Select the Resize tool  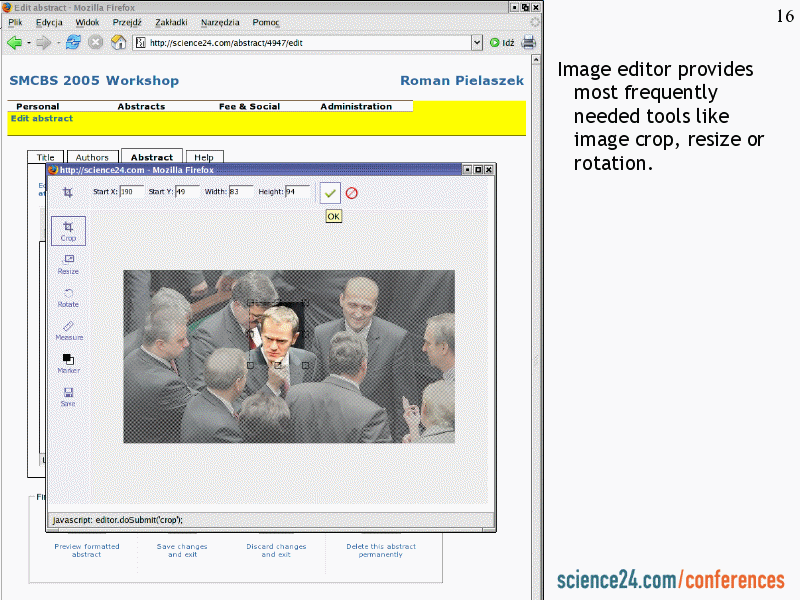68,263
